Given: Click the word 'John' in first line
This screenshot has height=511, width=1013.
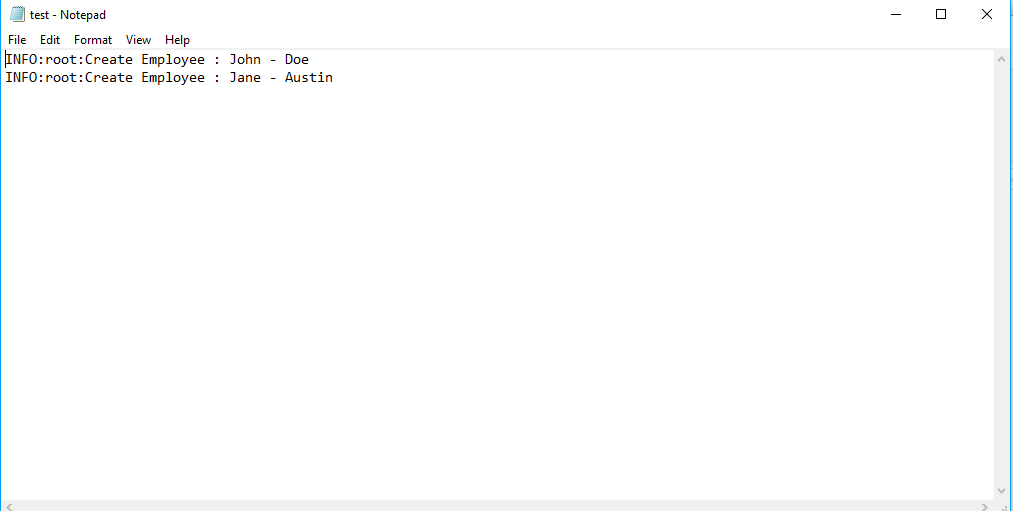Looking at the screenshot, I should click(245, 59).
